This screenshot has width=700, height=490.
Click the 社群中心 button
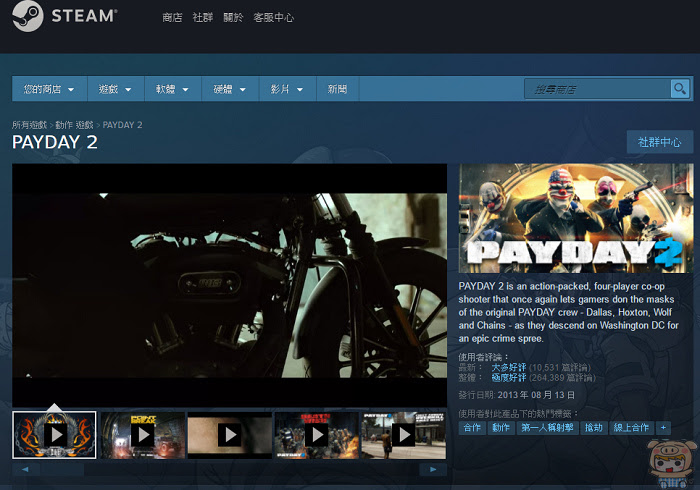(659, 142)
